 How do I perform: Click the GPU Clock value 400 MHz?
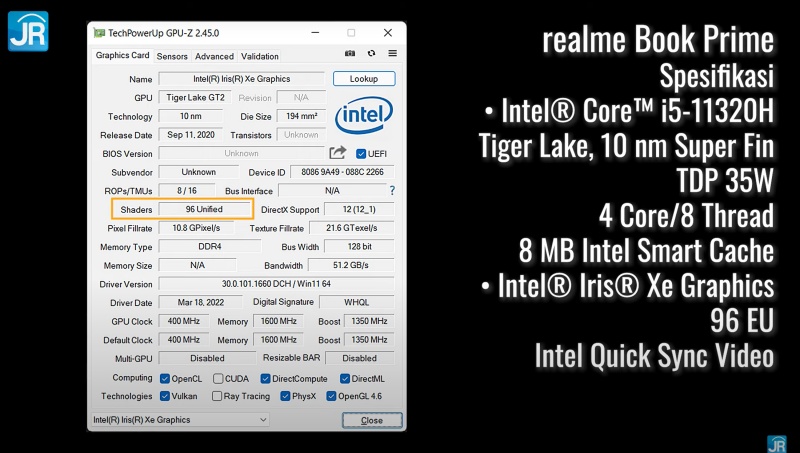pos(184,321)
